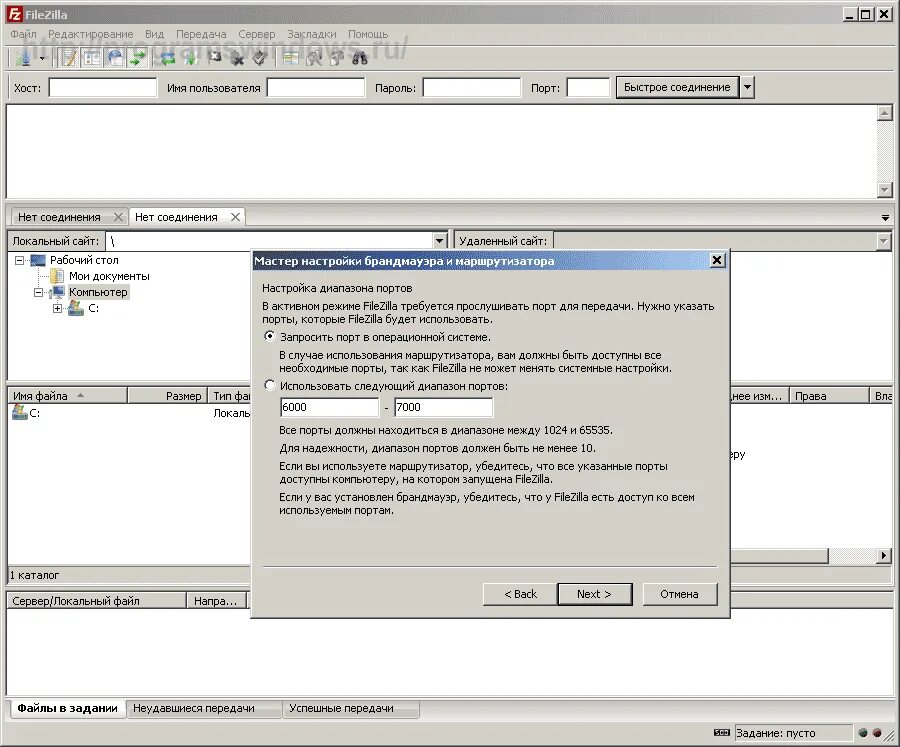The height and width of the screenshot is (747, 900).
Task: Click the Порт input field
Action: pyautogui.click(x=588, y=88)
